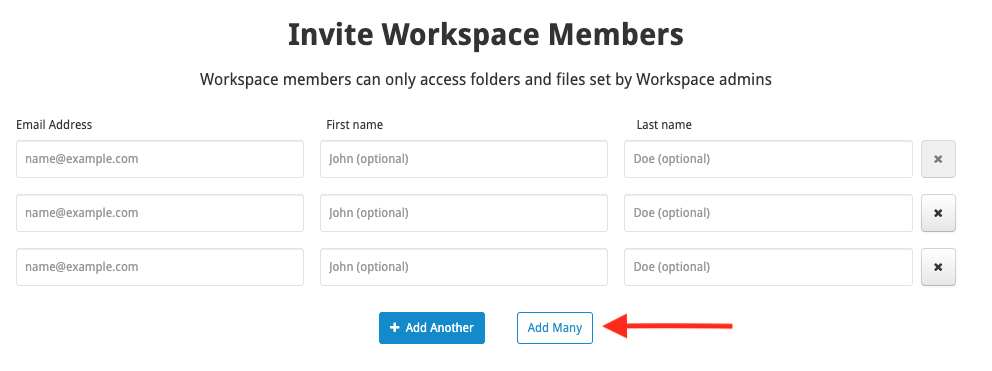This screenshot has width=992, height=371.
Task: Select the third row First name field
Action: 464,267
